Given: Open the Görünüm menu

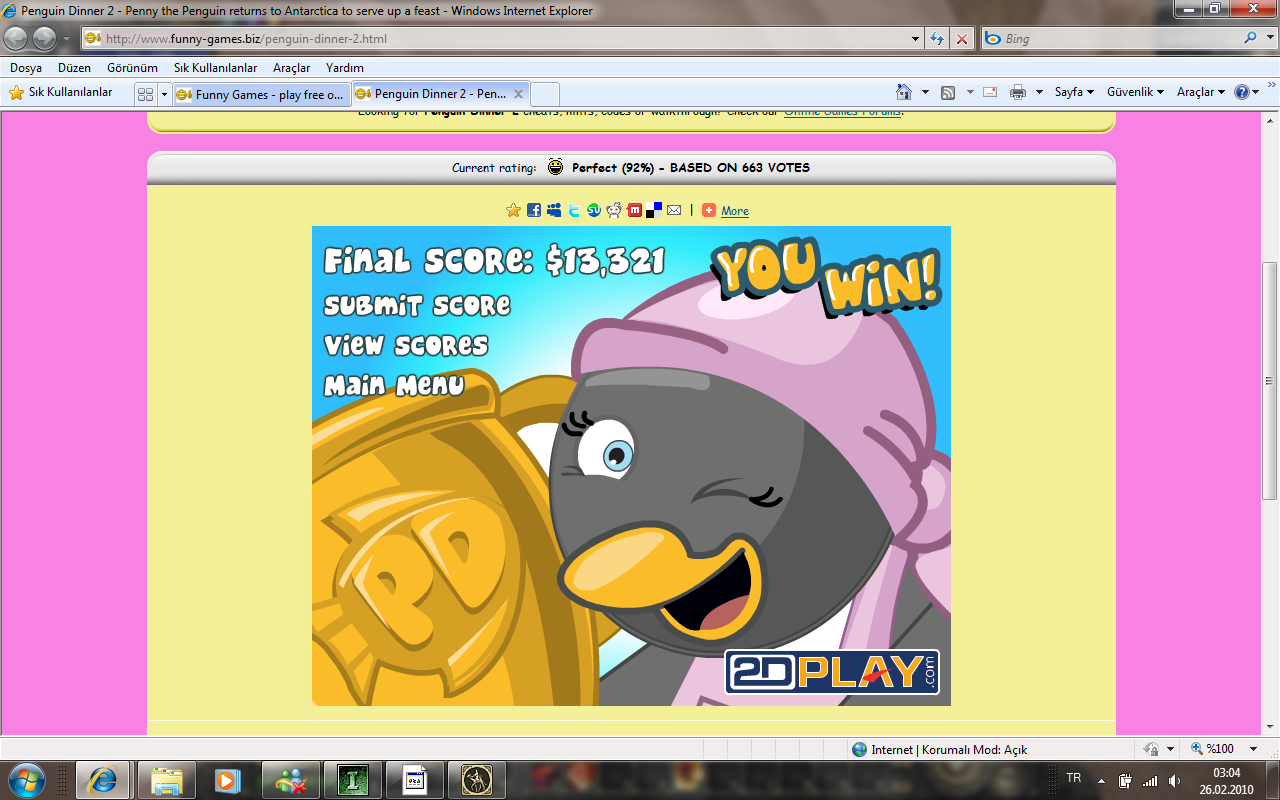Looking at the screenshot, I should pyautogui.click(x=132, y=68).
